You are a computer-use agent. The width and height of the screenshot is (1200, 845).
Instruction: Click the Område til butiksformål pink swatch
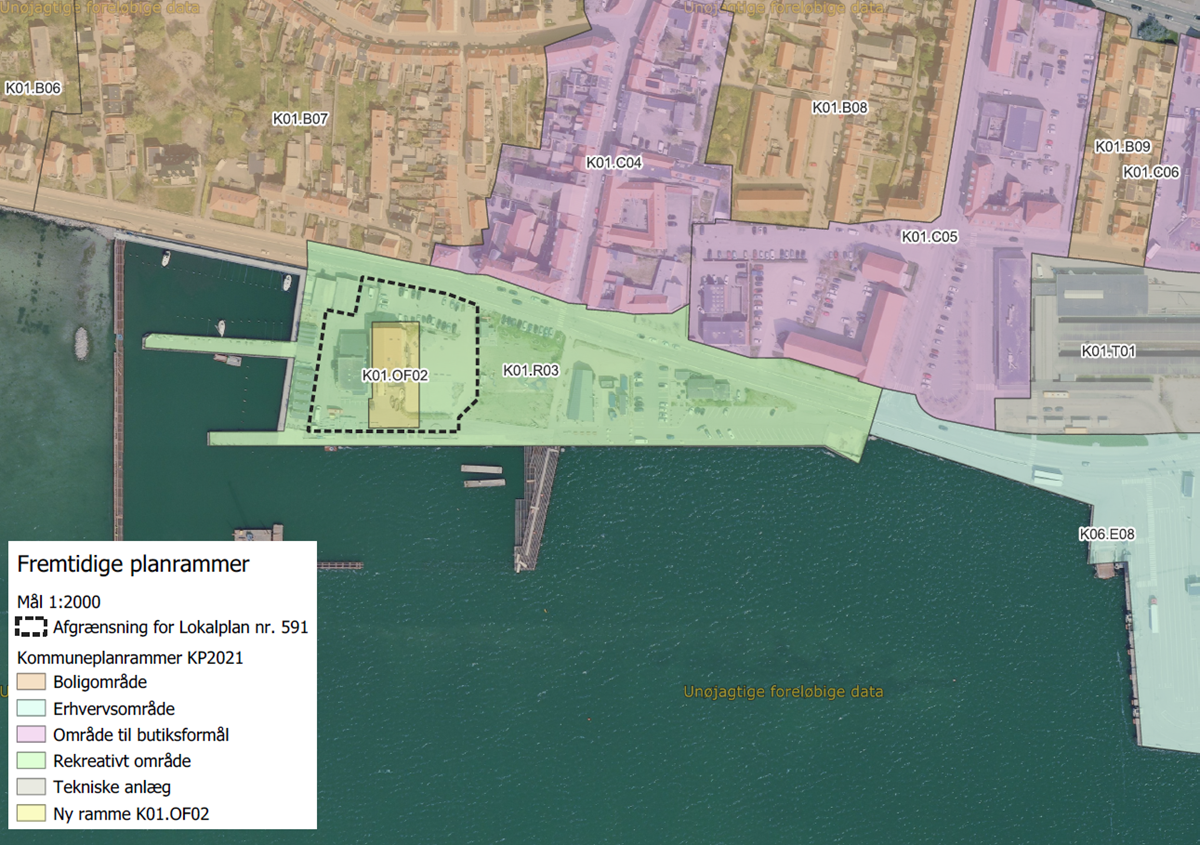click(32, 735)
